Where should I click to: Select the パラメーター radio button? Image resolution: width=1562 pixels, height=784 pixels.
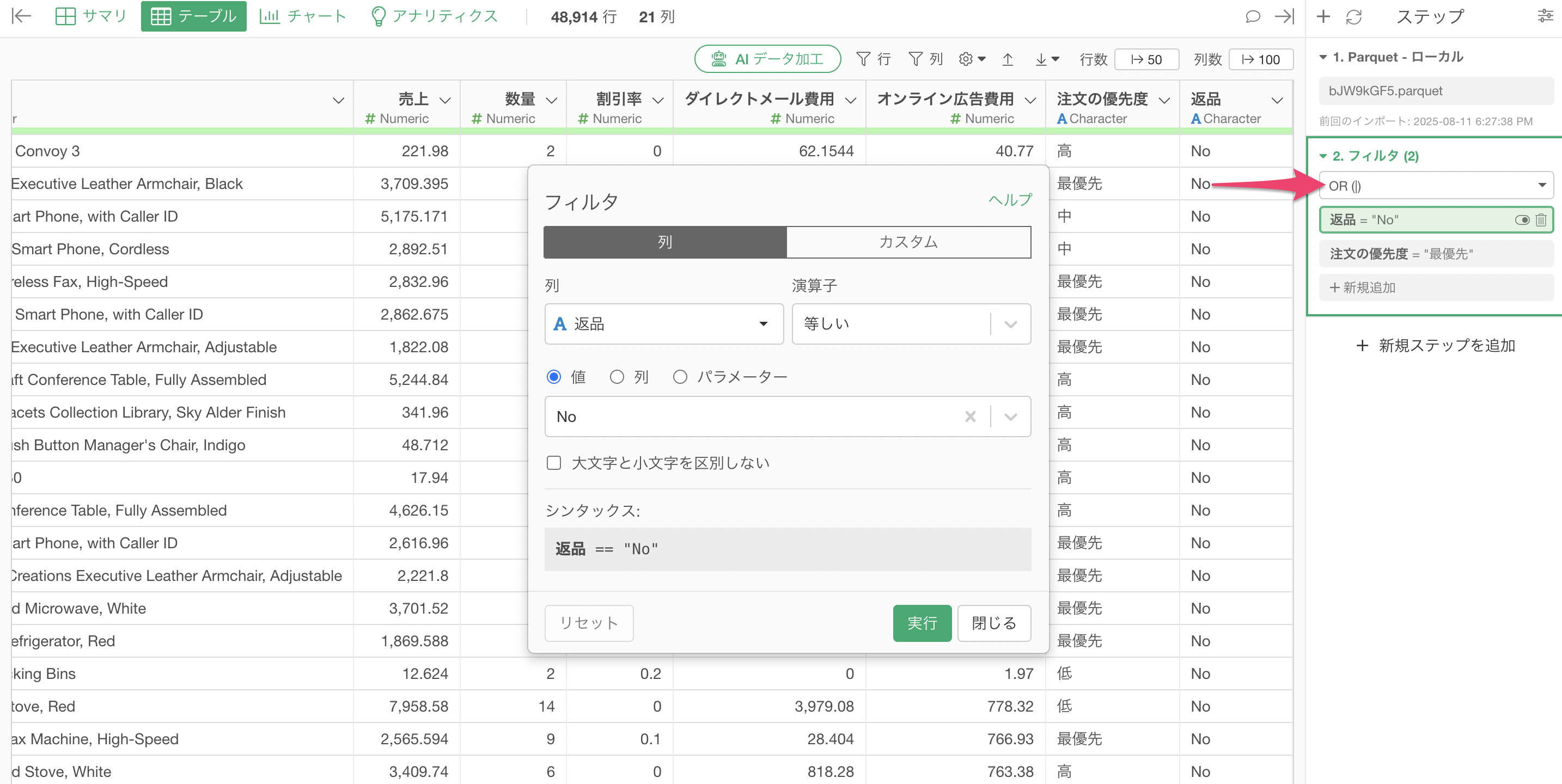point(680,377)
